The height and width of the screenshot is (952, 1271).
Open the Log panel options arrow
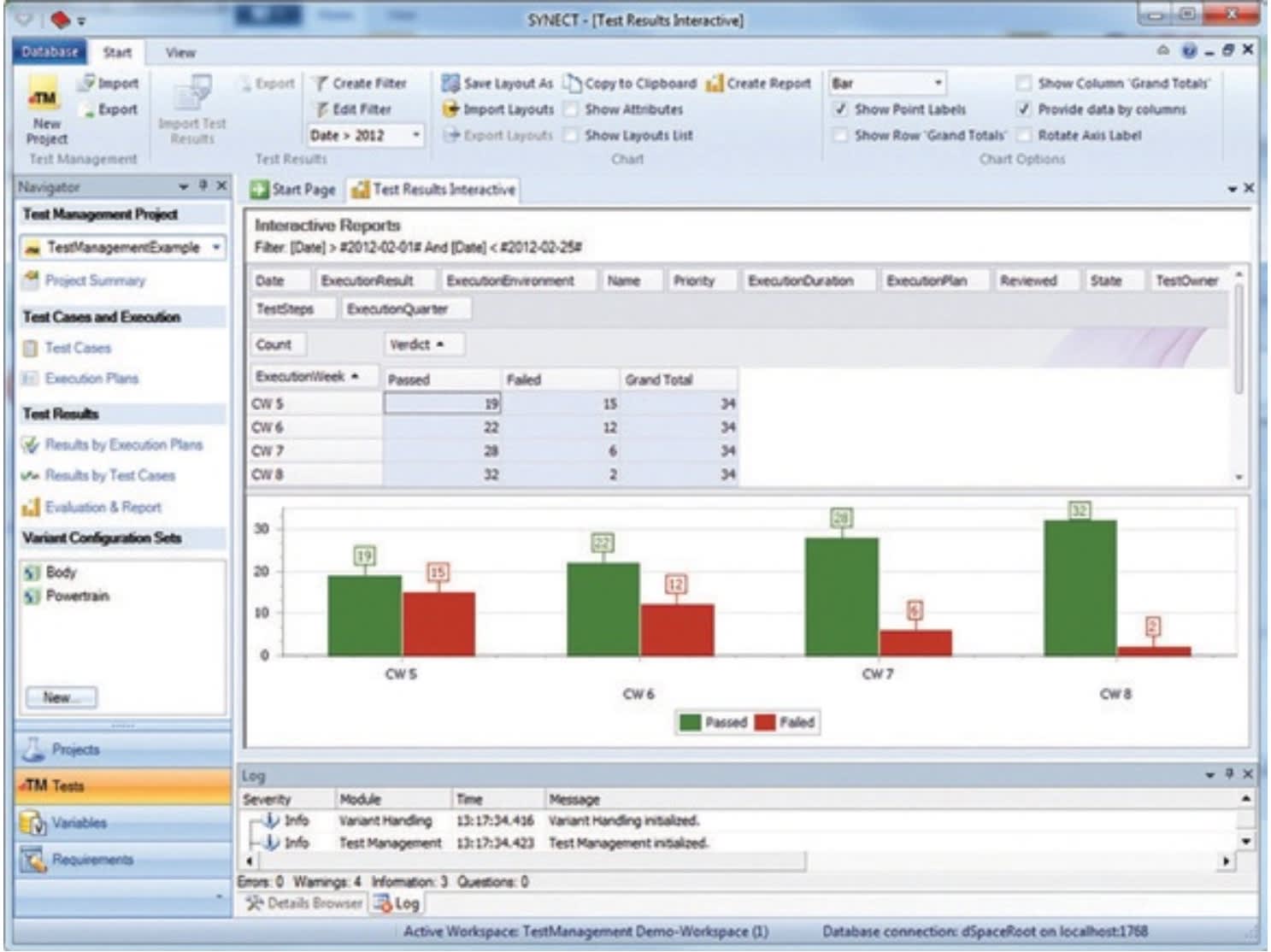point(1209,774)
